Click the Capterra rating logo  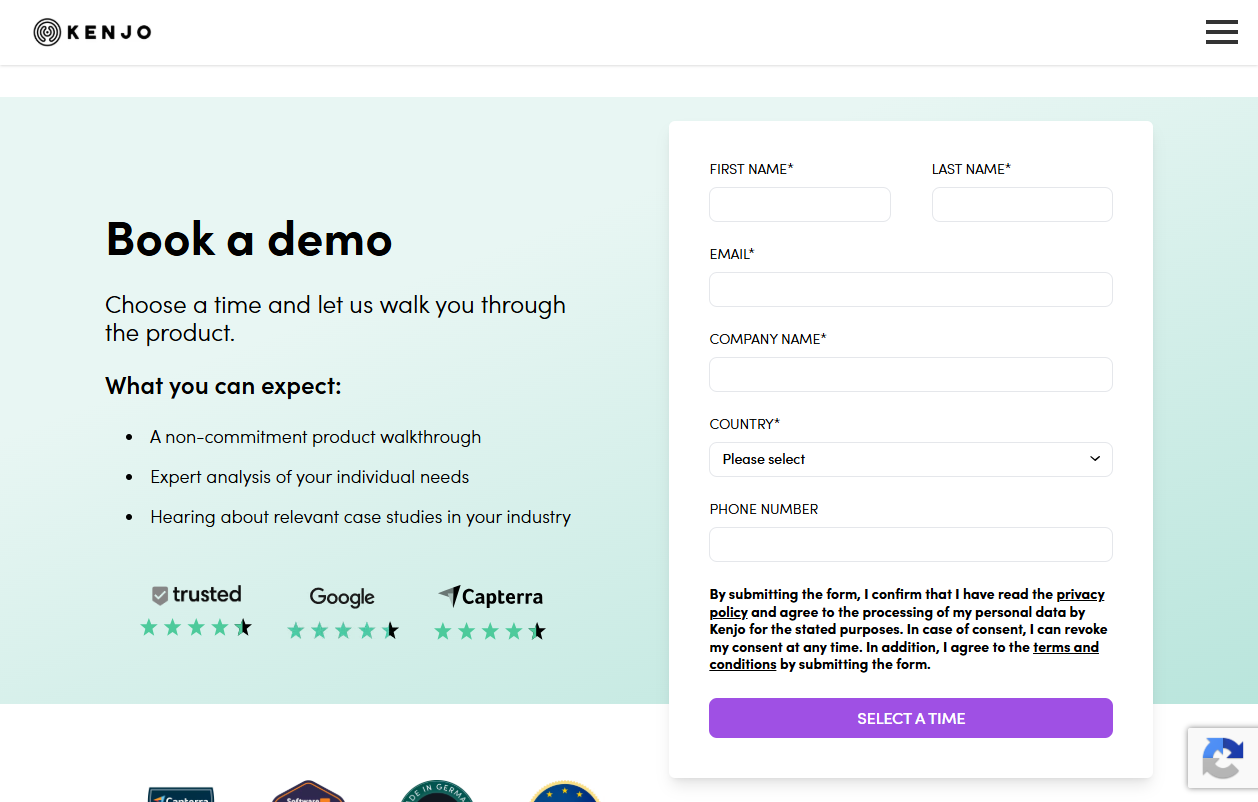(490, 596)
